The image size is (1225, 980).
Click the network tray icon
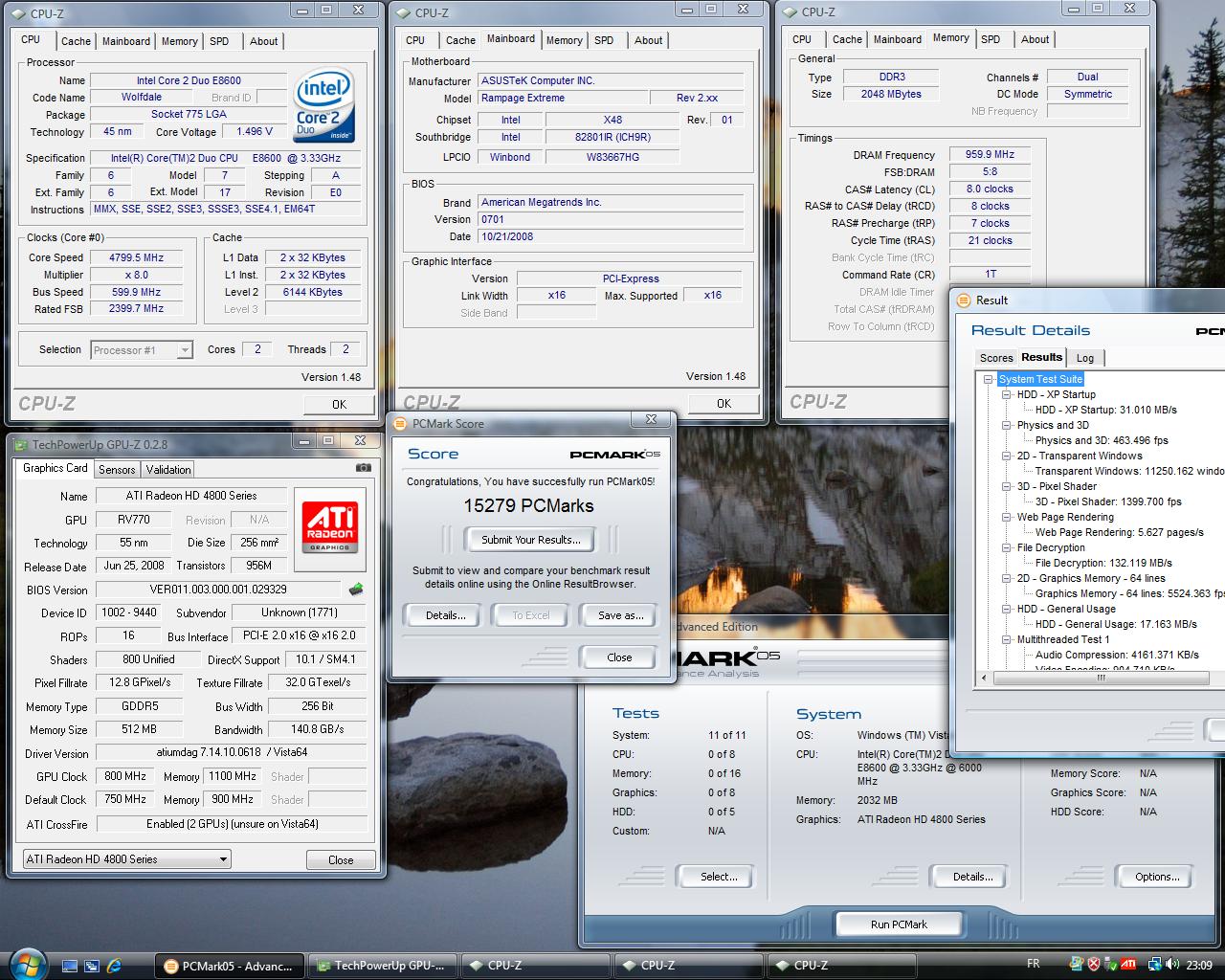pyautogui.click(x=1154, y=965)
